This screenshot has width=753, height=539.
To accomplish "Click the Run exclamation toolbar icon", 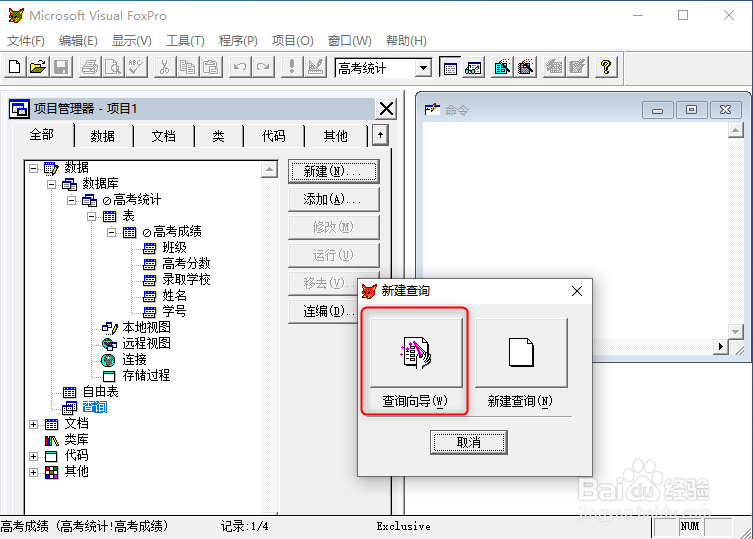I will coord(291,67).
